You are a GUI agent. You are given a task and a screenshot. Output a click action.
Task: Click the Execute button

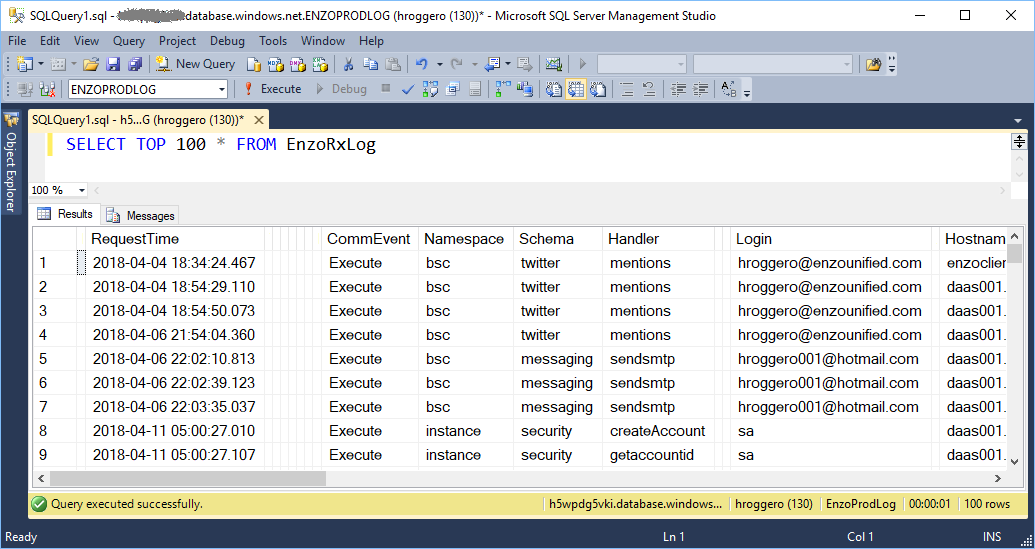[x=273, y=89]
